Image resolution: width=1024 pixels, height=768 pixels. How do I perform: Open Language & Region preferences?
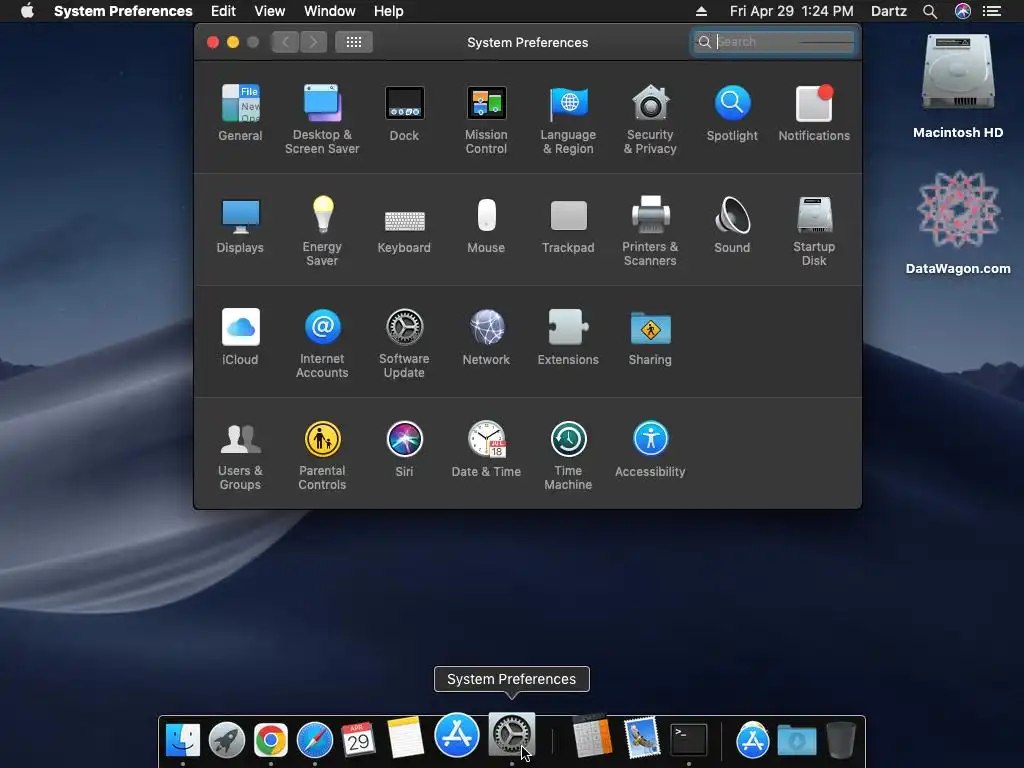click(568, 119)
